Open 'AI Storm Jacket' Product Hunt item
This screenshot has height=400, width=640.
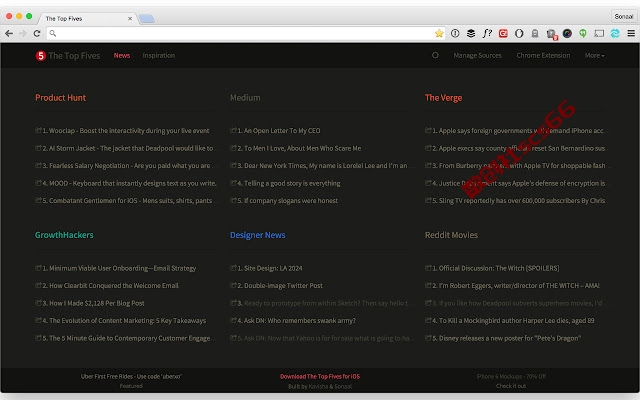(127, 148)
